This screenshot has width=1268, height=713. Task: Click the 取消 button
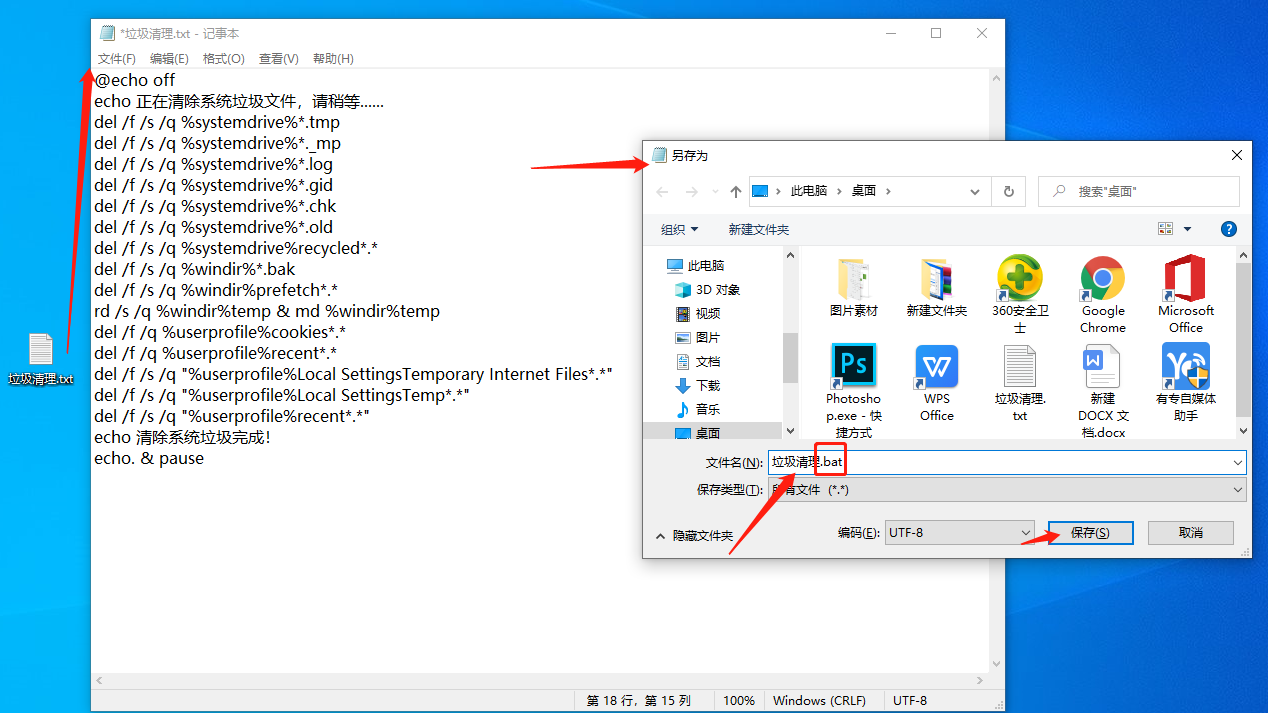[x=1190, y=533]
